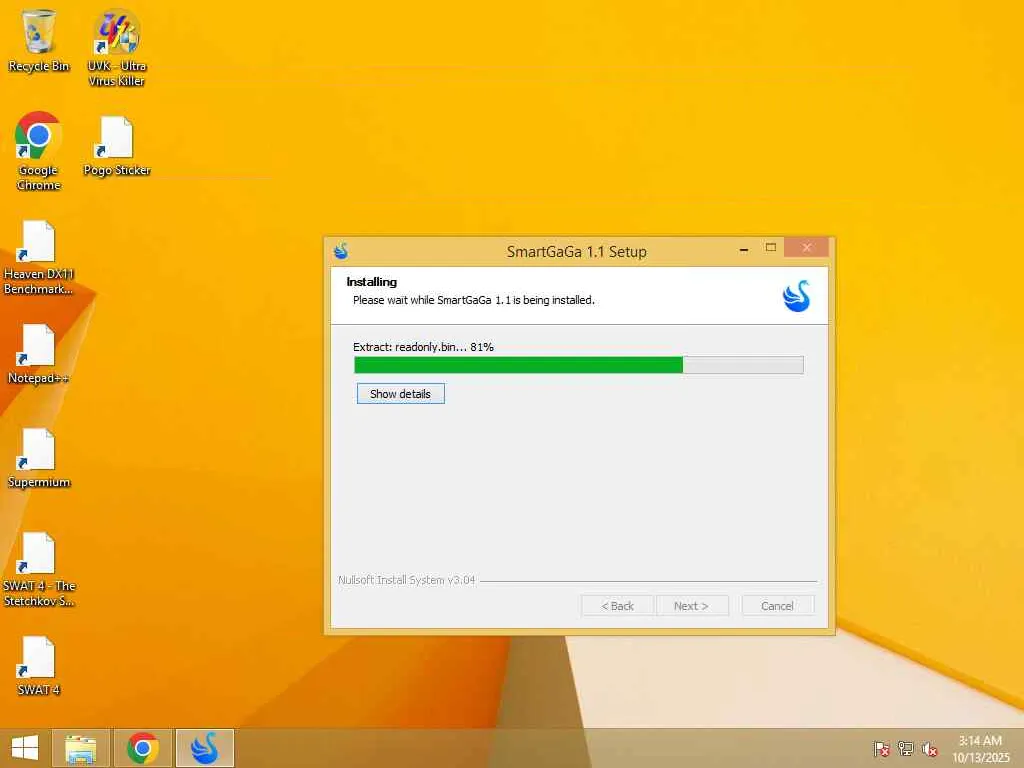Close the SmartGaGa Setup window

(x=807, y=248)
